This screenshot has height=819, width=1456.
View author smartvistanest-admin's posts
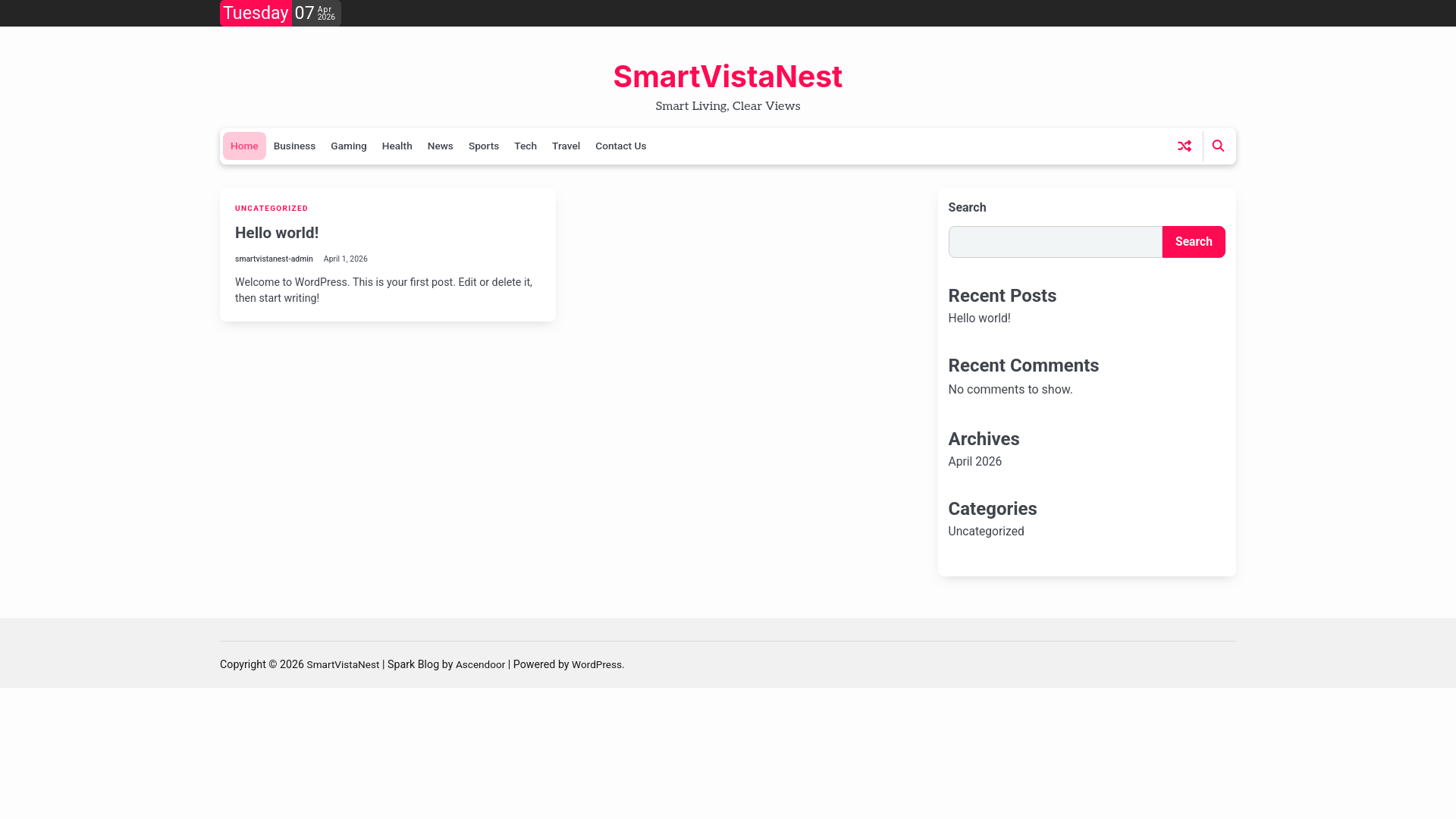(x=274, y=259)
